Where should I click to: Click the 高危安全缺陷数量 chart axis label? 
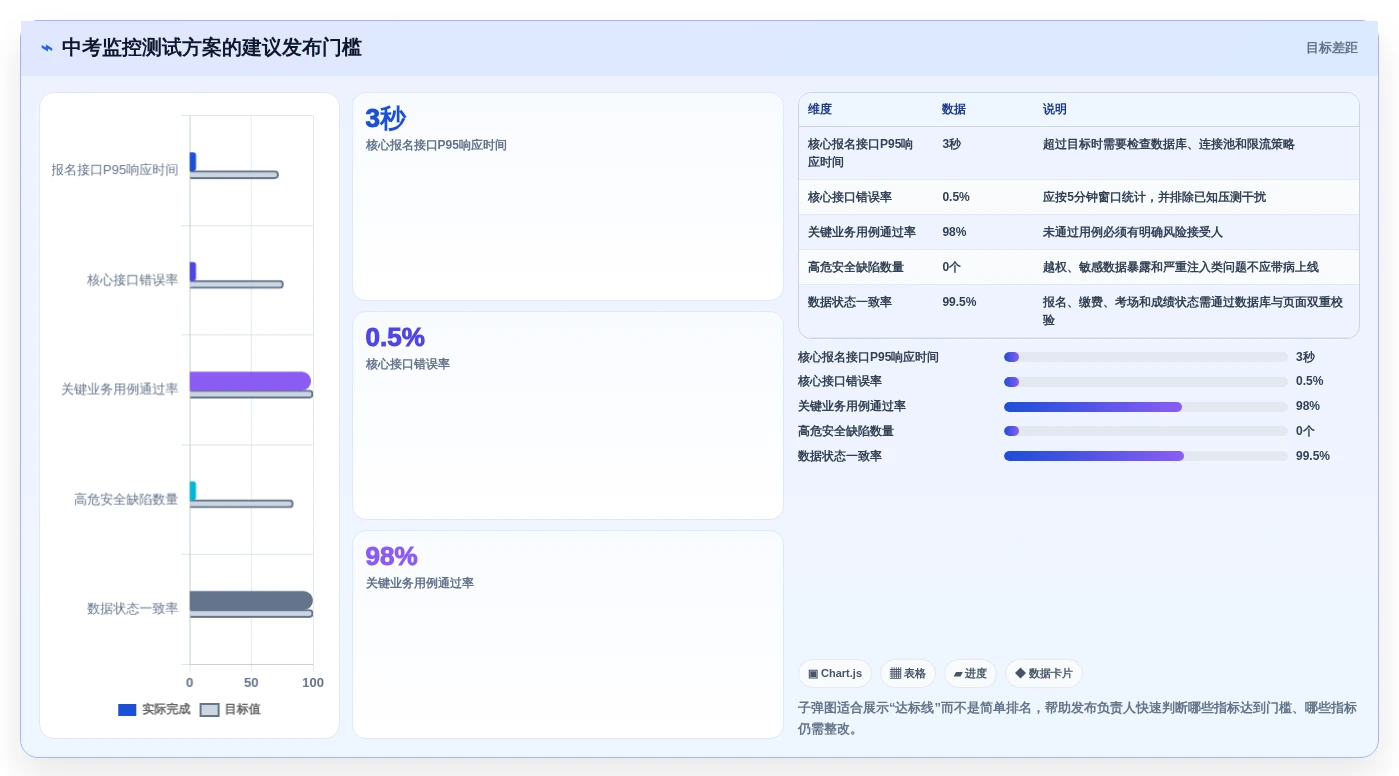pos(126,499)
